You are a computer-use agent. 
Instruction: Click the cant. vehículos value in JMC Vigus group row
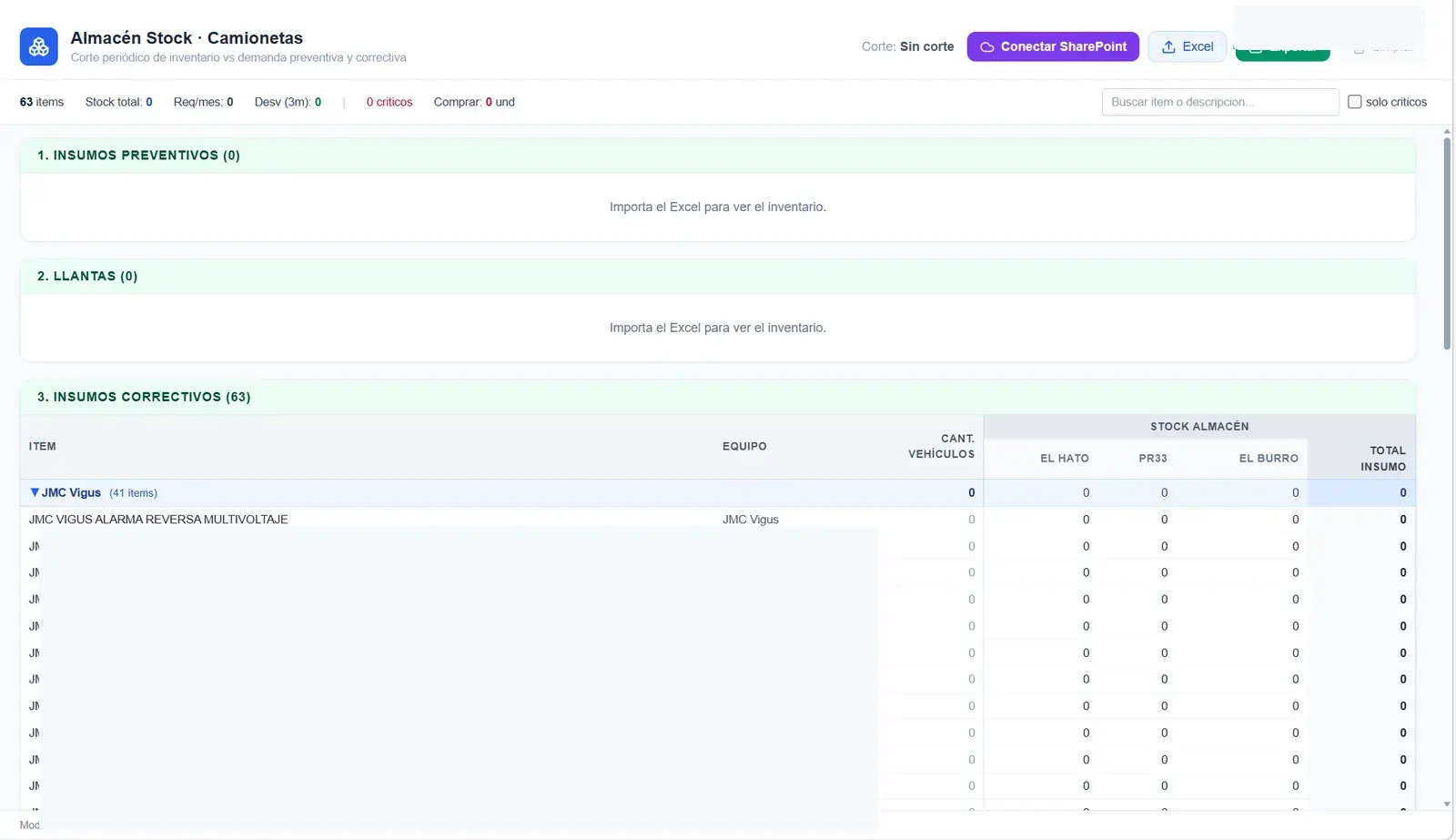point(971,493)
